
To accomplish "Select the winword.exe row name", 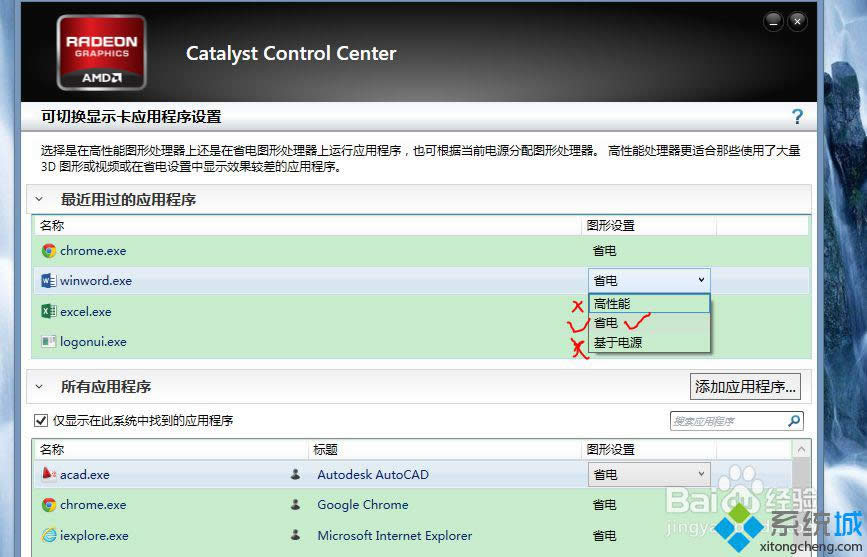I will 96,281.
